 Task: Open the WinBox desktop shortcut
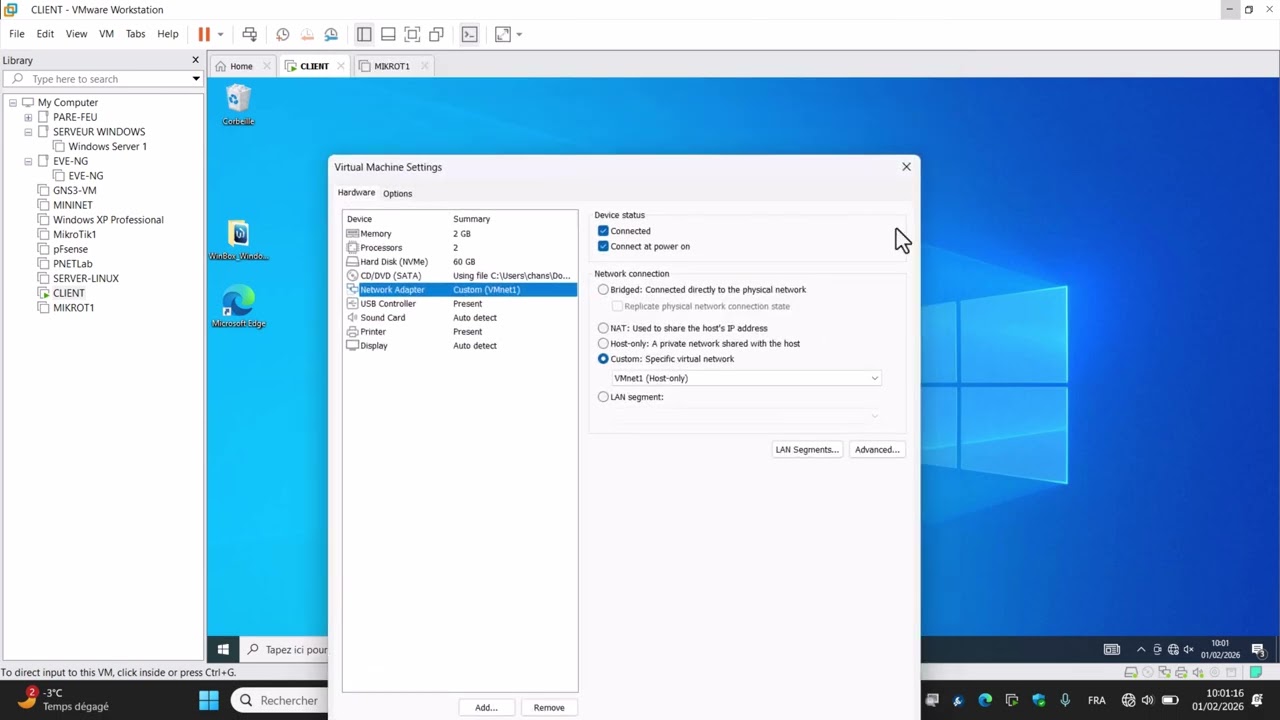[x=238, y=241]
